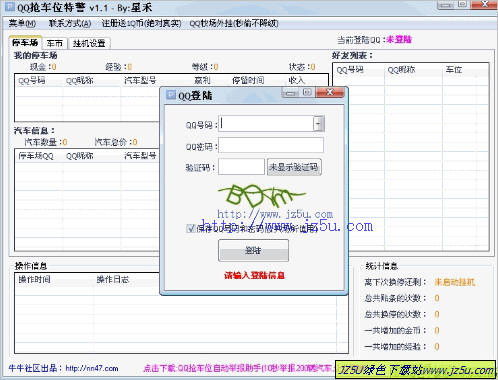The image size is (498, 380).
Task: Focus the 验证码 input field
Action: point(241,167)
